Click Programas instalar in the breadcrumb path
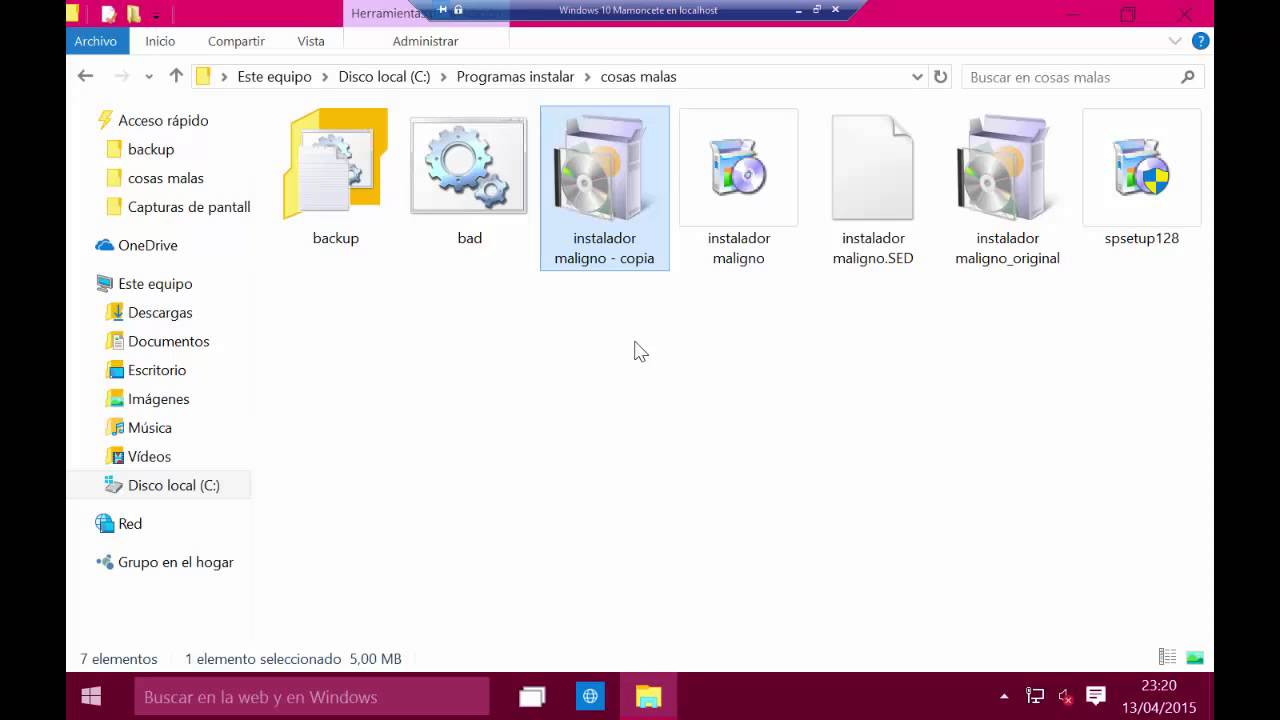1280x720 pixels. click(x=515, y=76)
